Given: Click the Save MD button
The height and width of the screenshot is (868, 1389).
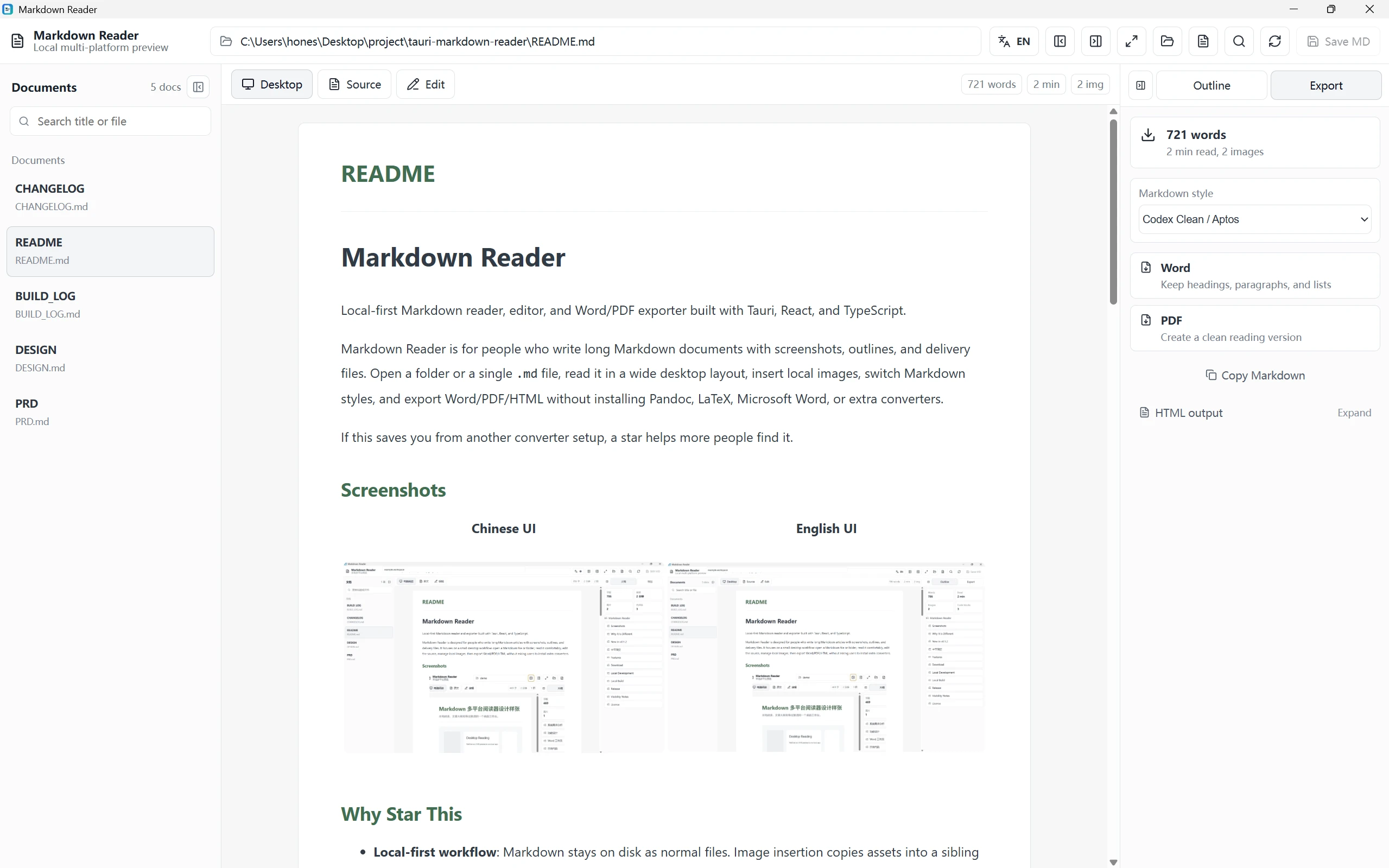Looking at the screenshot, I should (x=1338, y=41).
